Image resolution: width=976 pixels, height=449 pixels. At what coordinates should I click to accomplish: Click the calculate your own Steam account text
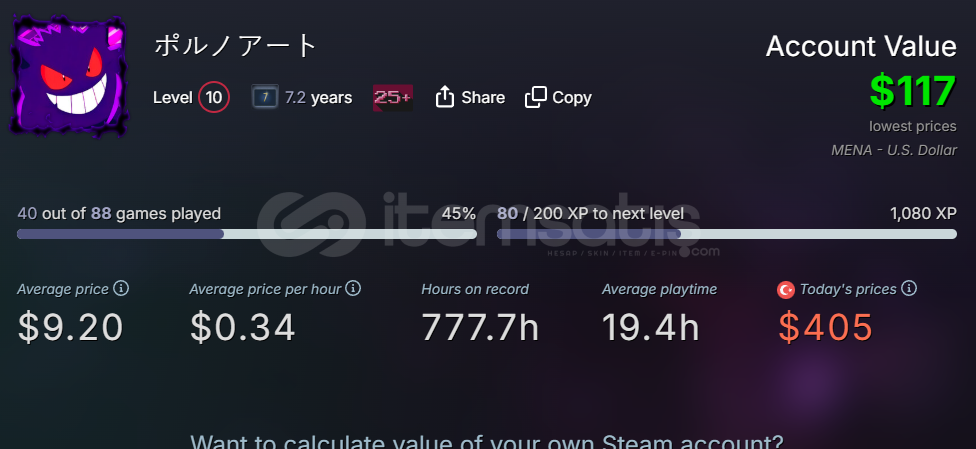(x=487, y=442)
